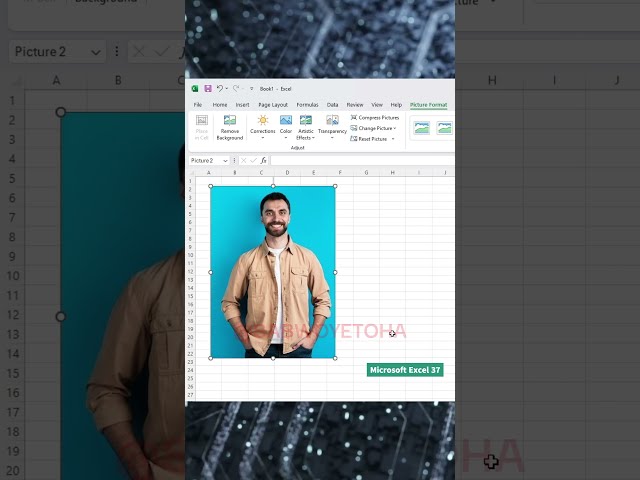640x480 pixels.
Task: Open the File menu
Action: 198,105
